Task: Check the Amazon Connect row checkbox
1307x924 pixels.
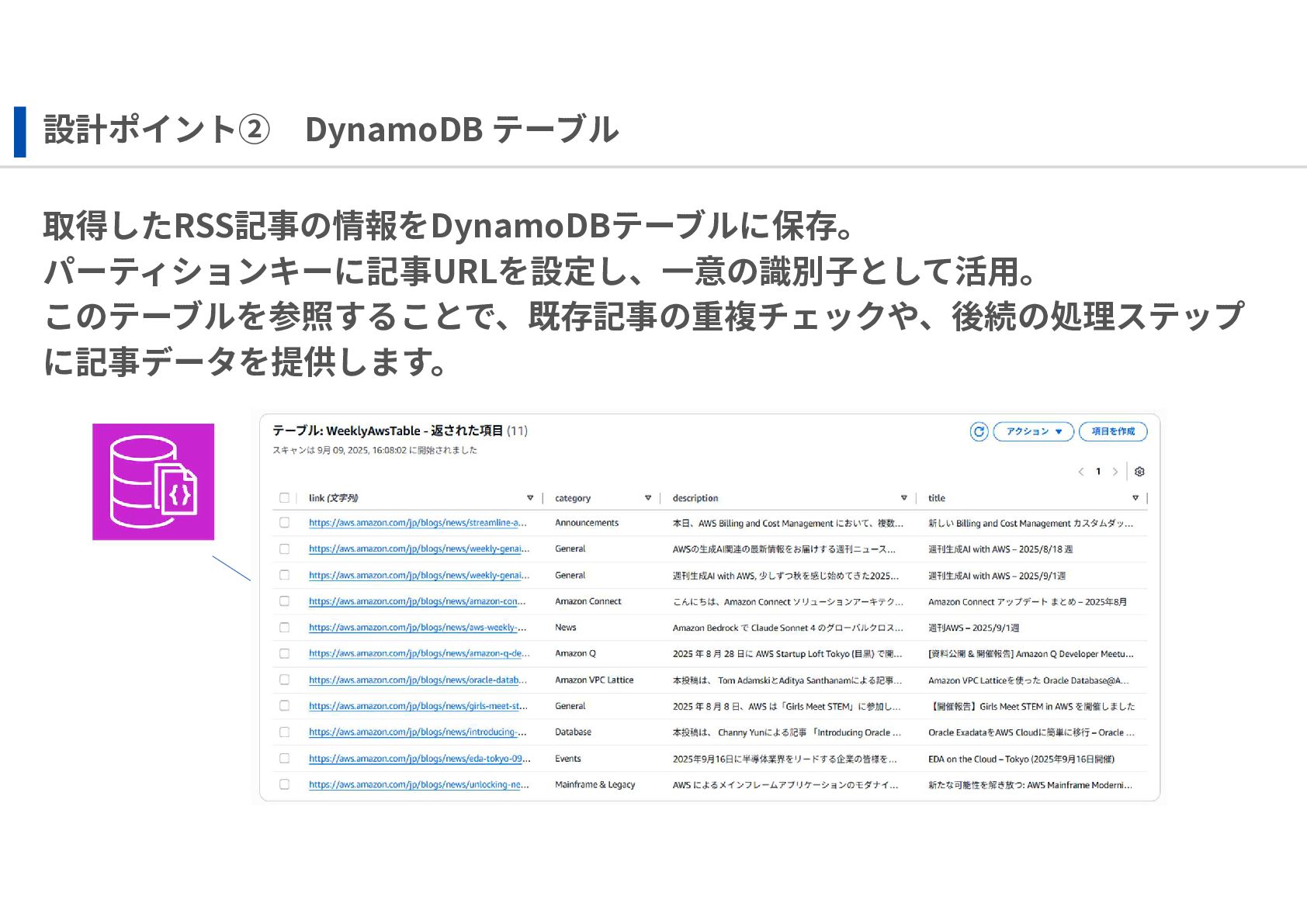Action: tap(285, 601)
